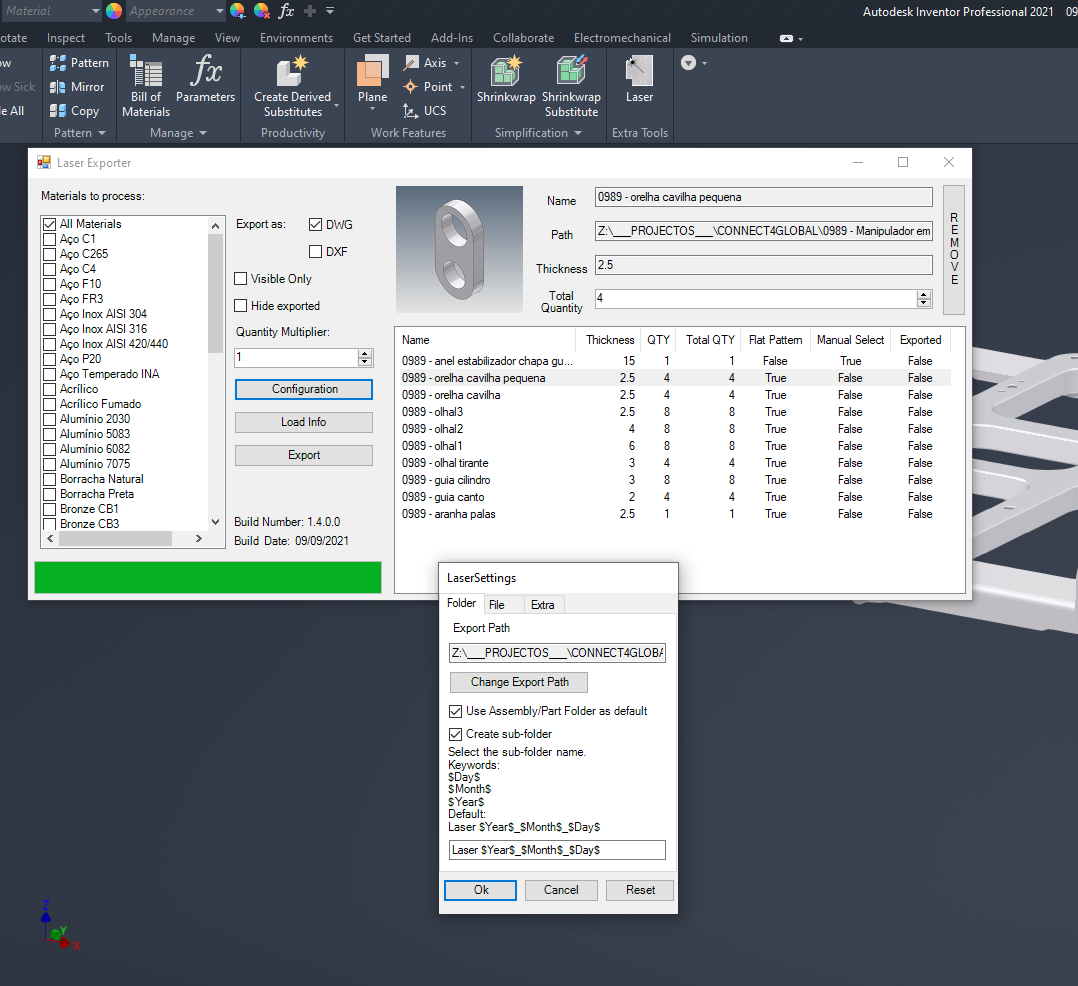Screen dimensions: 1078x986
Task: Check the Aço C1 material
Action: (50, 239)
